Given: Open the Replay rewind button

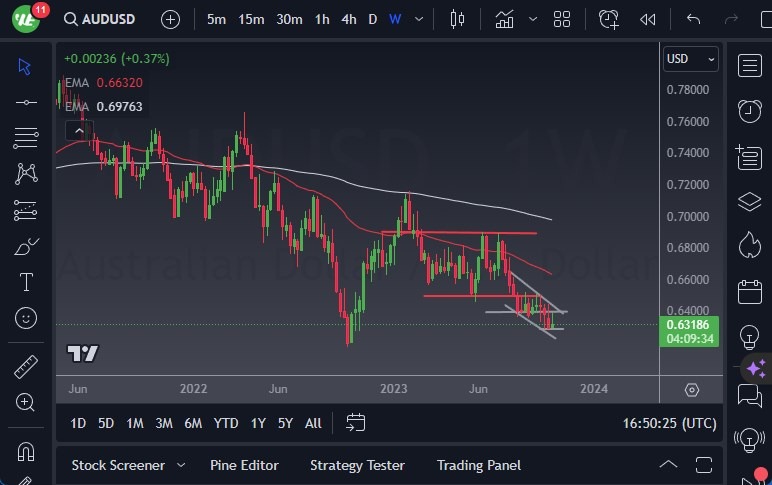Looking at the screenshot, I should [x=648, y=19].
